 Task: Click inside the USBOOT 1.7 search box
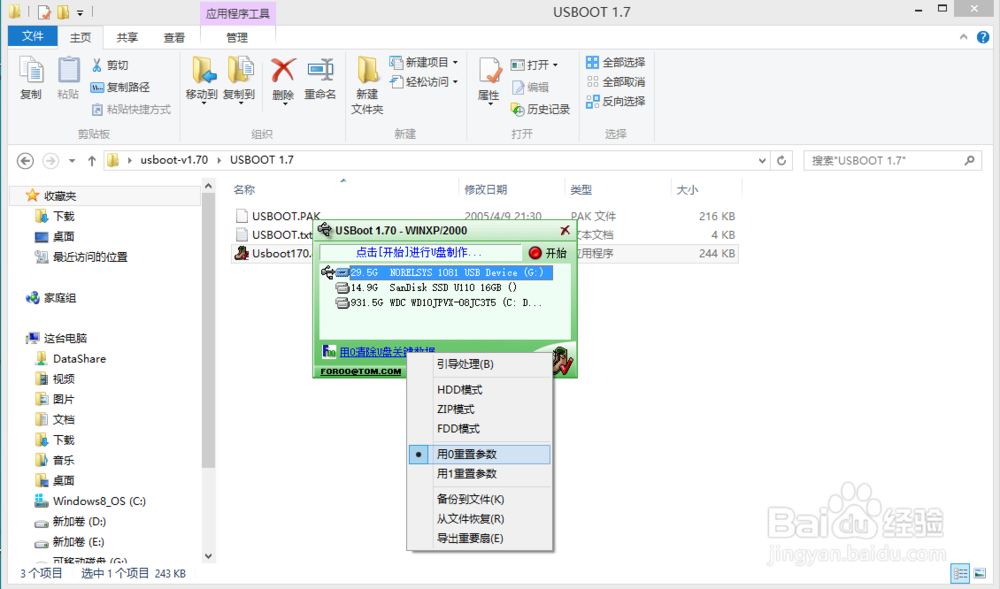click(890, 160)
